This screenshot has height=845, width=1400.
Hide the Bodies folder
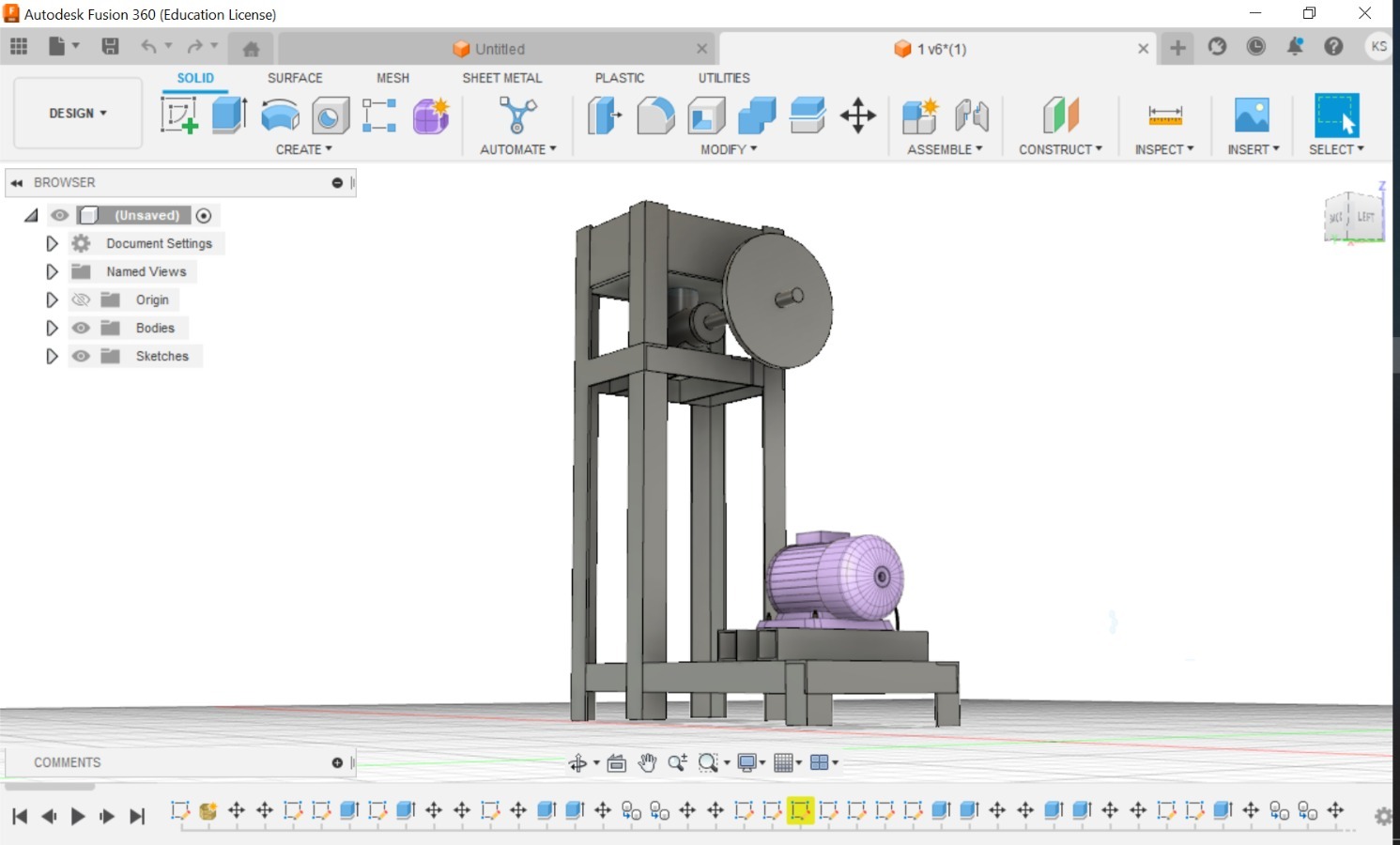tap(81, 328)
